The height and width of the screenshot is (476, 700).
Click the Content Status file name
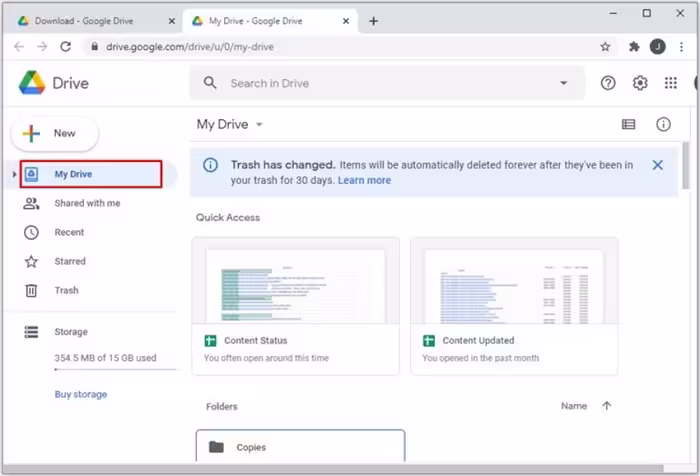(255, 341)
